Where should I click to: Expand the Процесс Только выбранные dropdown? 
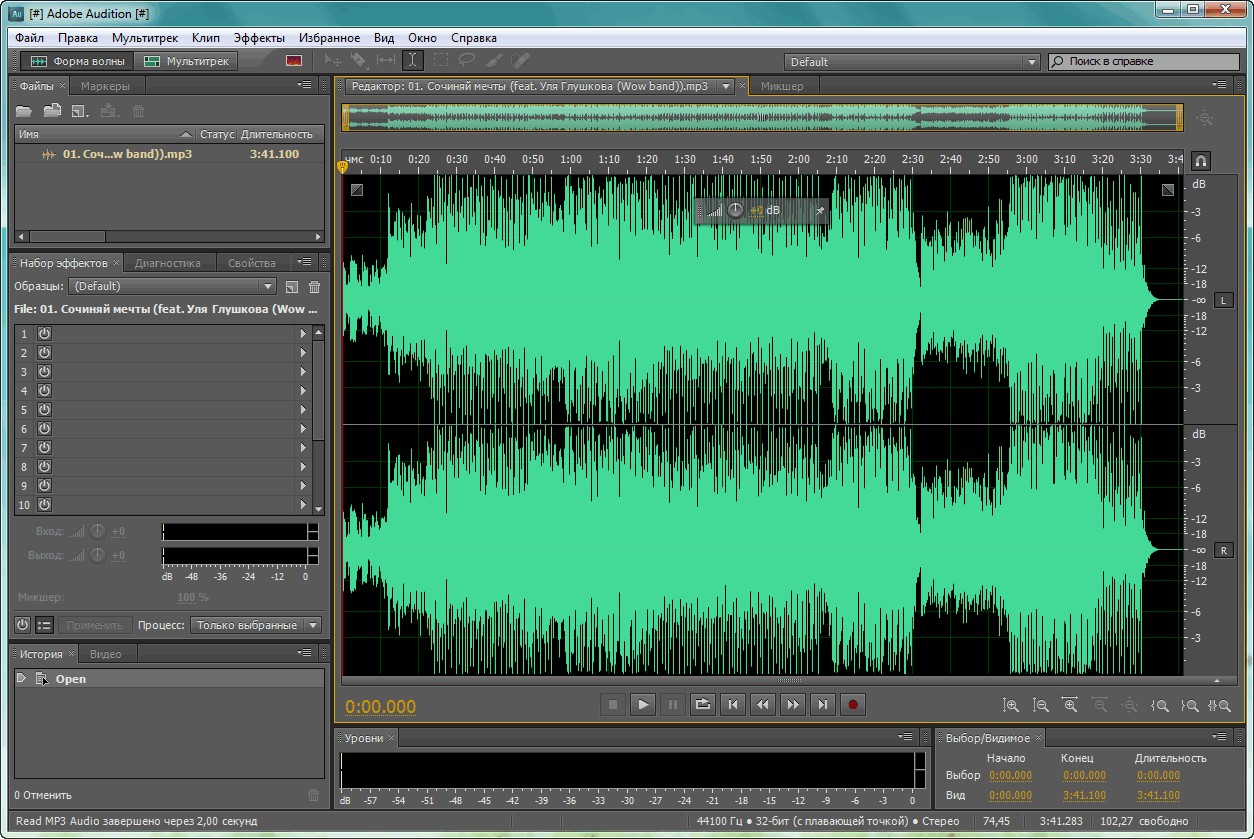(258, 625)
